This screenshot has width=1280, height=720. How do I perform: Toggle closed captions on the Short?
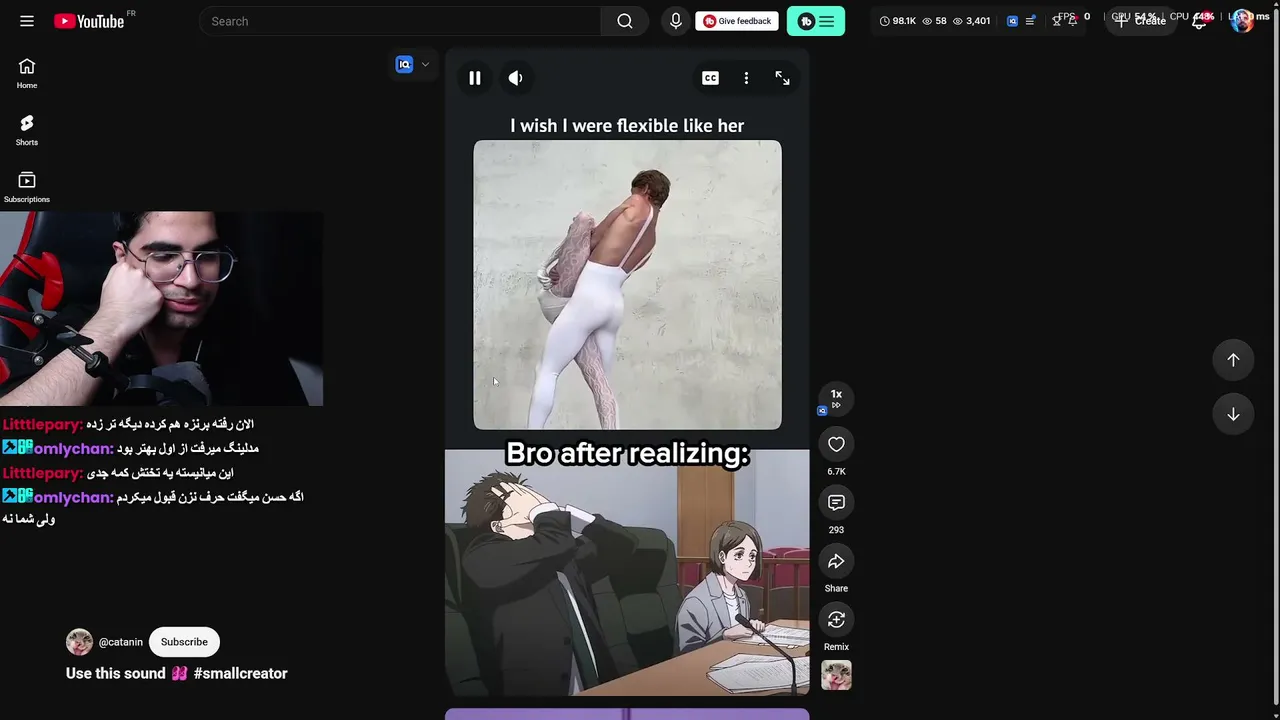pyautogui.click(x=710, y=78)
